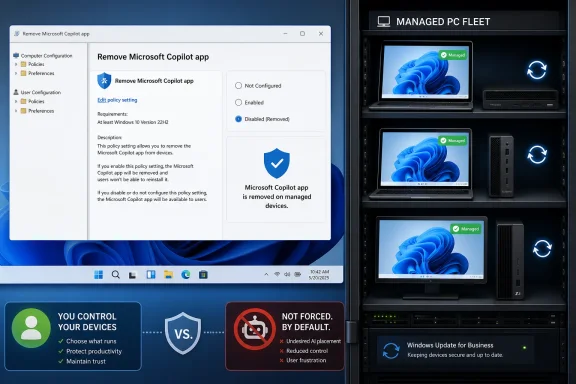Click the VS. shield badge

point(183,333)
